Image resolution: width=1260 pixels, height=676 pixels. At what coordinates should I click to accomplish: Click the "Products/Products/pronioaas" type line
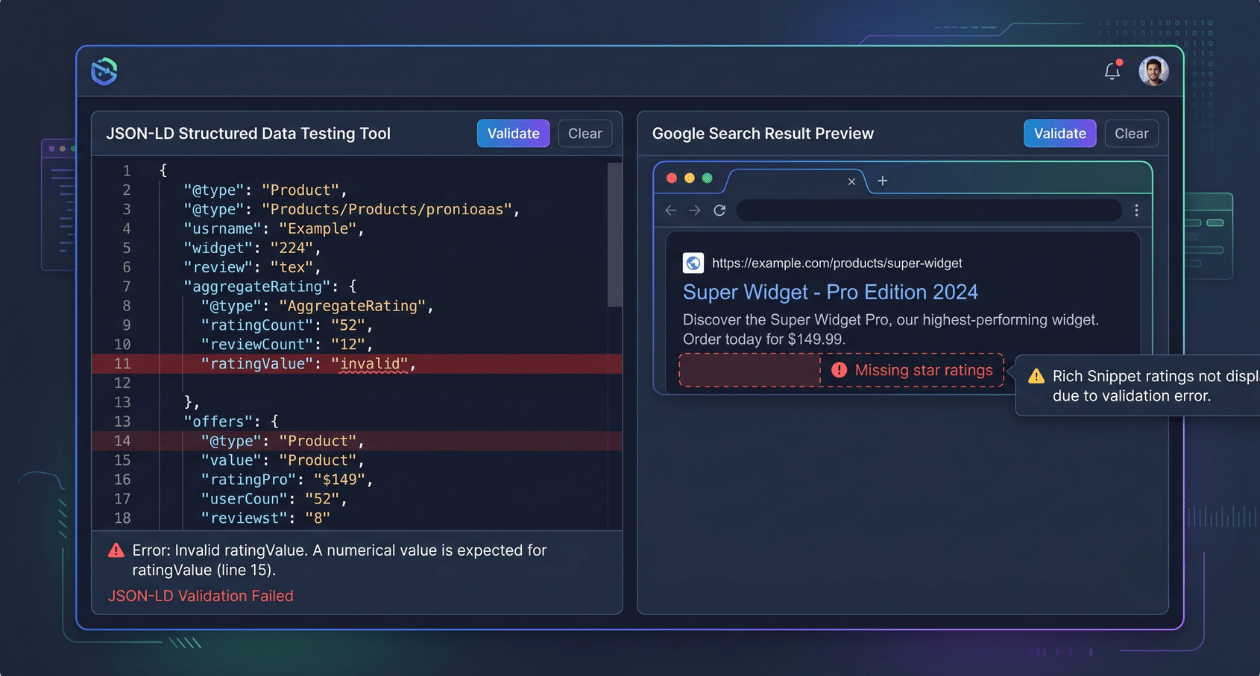352,210
